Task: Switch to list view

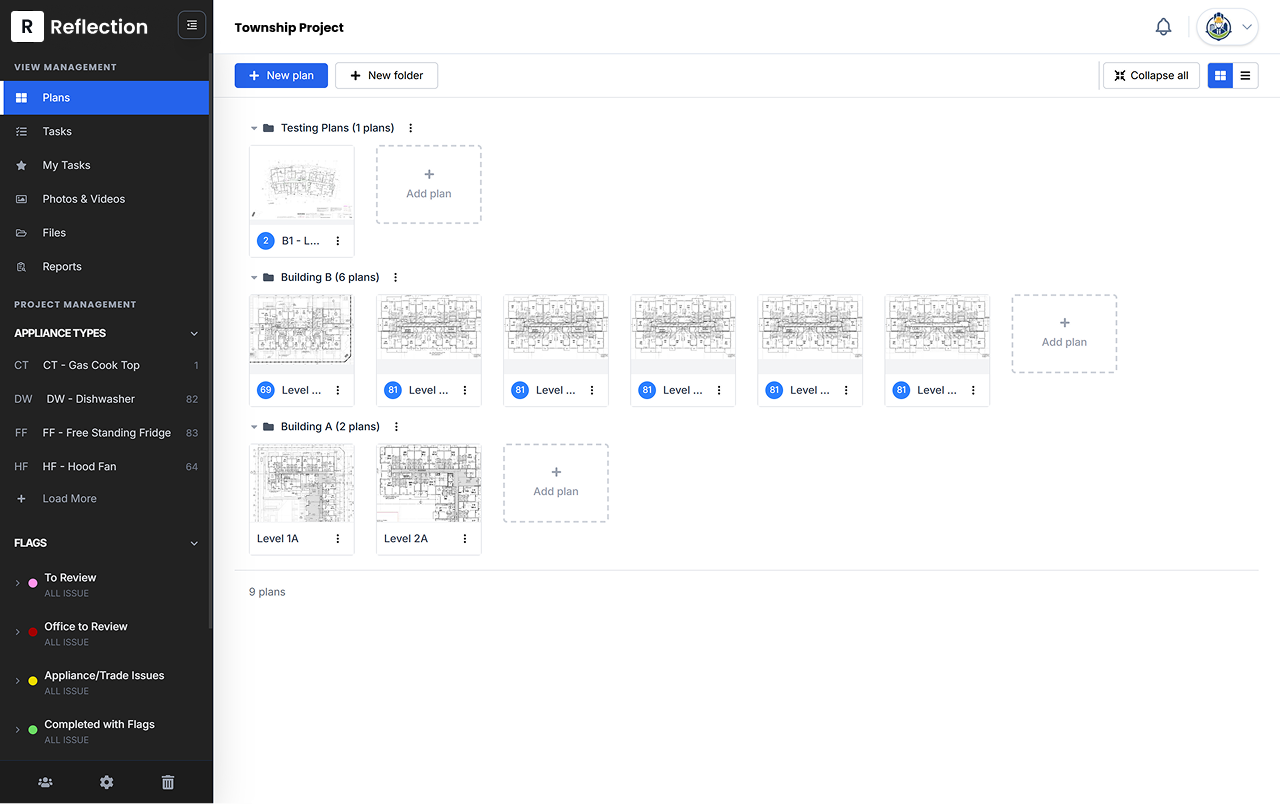Action: coord(1246,75)
